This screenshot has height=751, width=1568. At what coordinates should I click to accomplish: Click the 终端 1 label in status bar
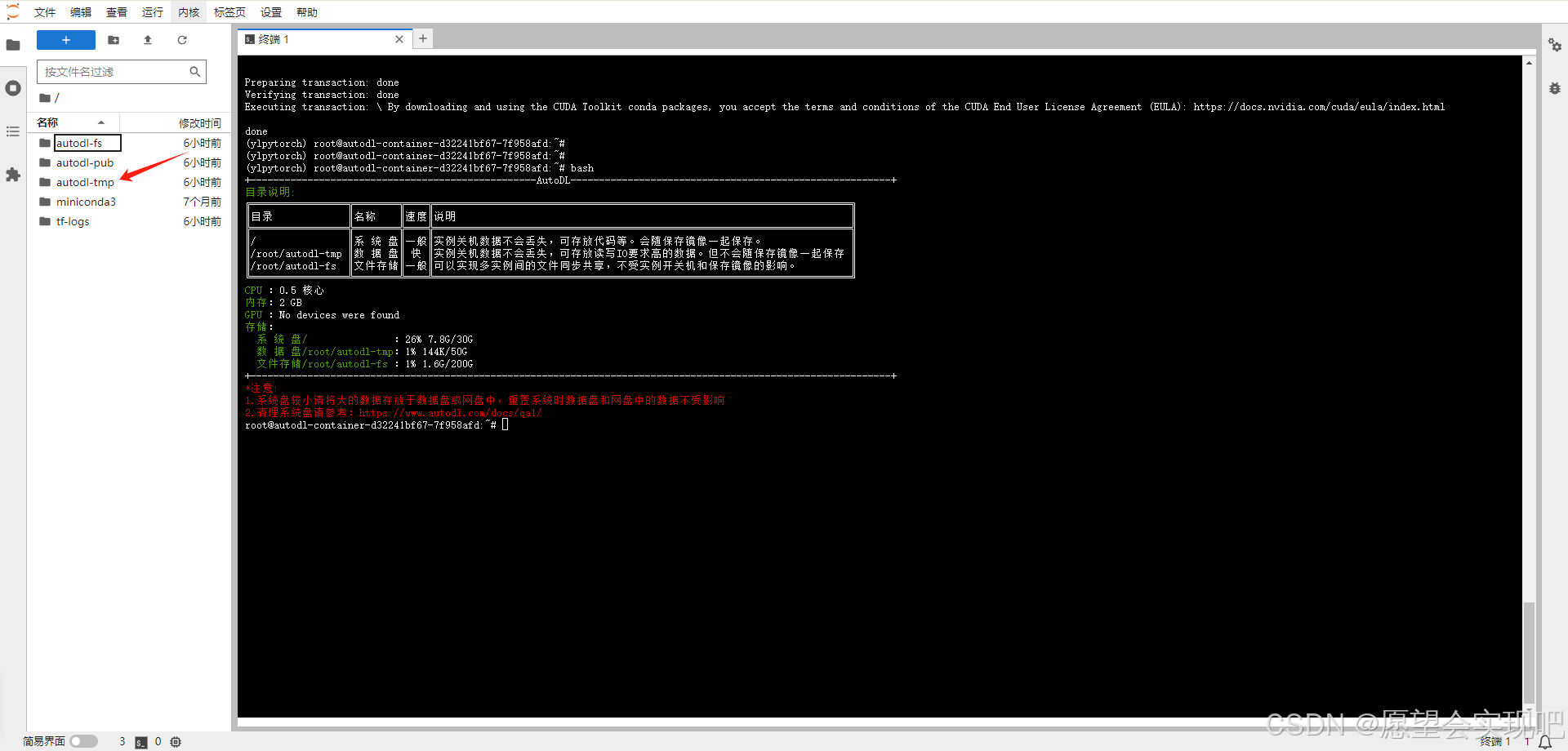point(1495,742)
